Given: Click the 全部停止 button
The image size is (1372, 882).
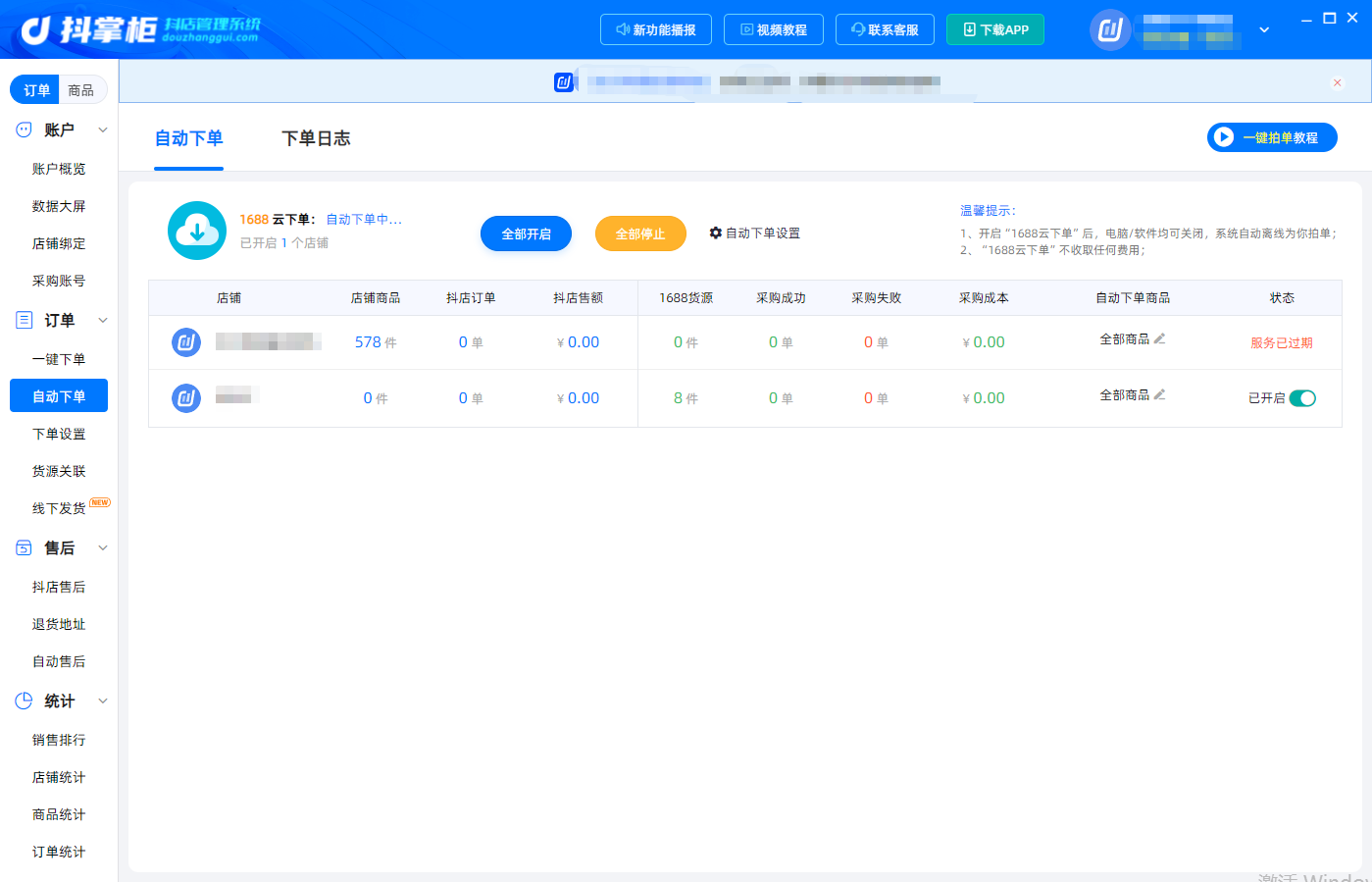Looking at the screenshot, I should pos(640,233).
